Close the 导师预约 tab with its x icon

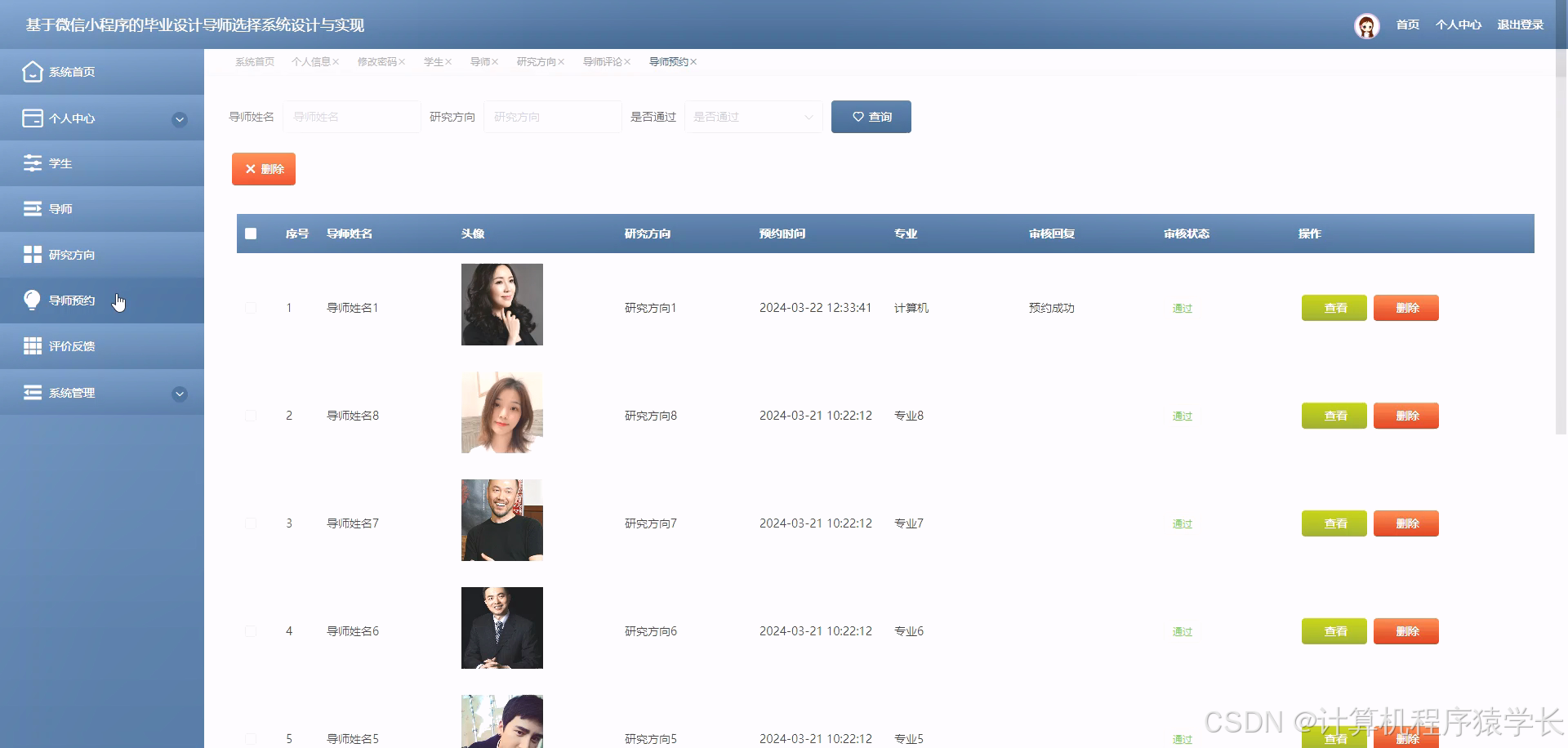pos(693,62)
